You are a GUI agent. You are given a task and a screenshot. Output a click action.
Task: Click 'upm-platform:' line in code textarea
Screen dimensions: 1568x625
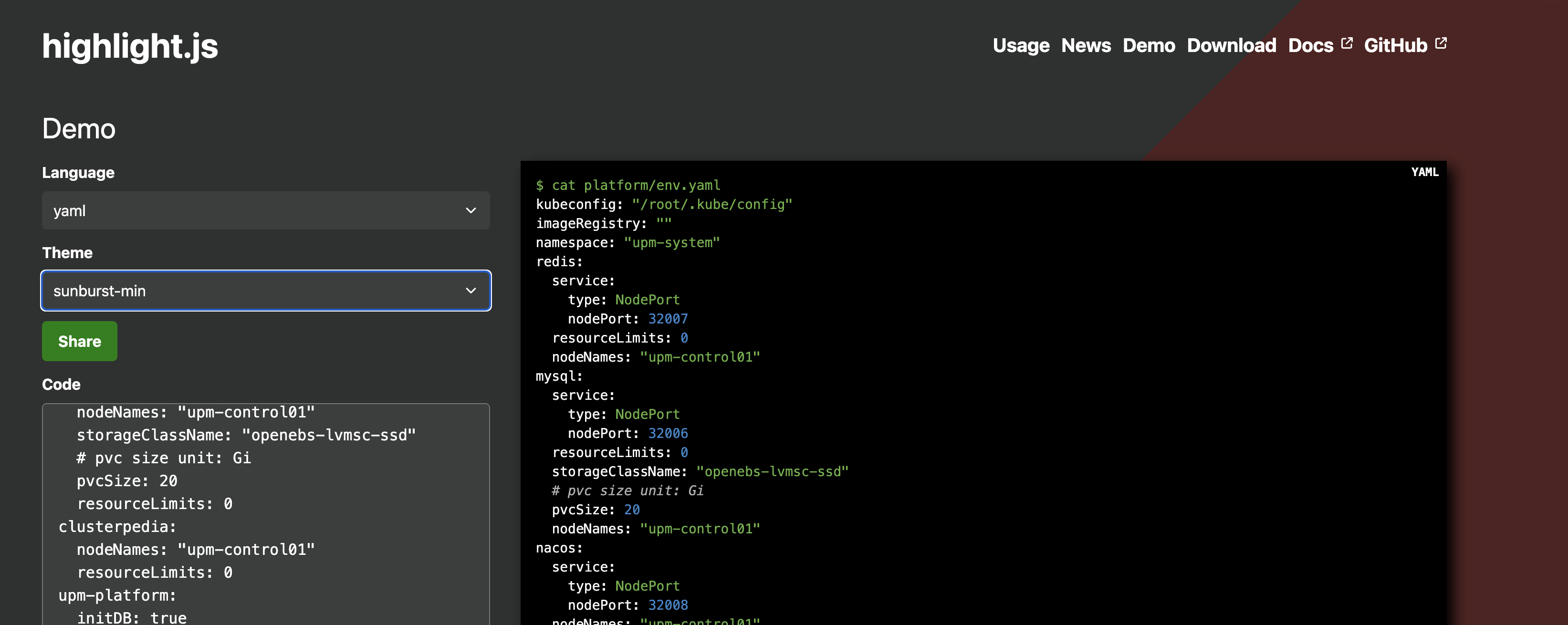117,595
